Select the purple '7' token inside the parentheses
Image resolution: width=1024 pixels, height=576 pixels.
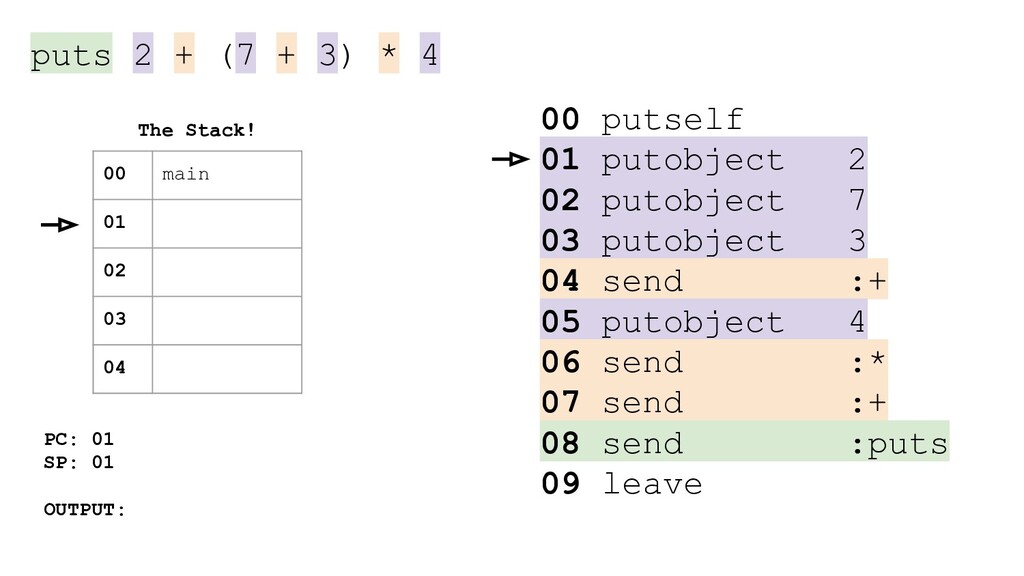click(246, 53)
